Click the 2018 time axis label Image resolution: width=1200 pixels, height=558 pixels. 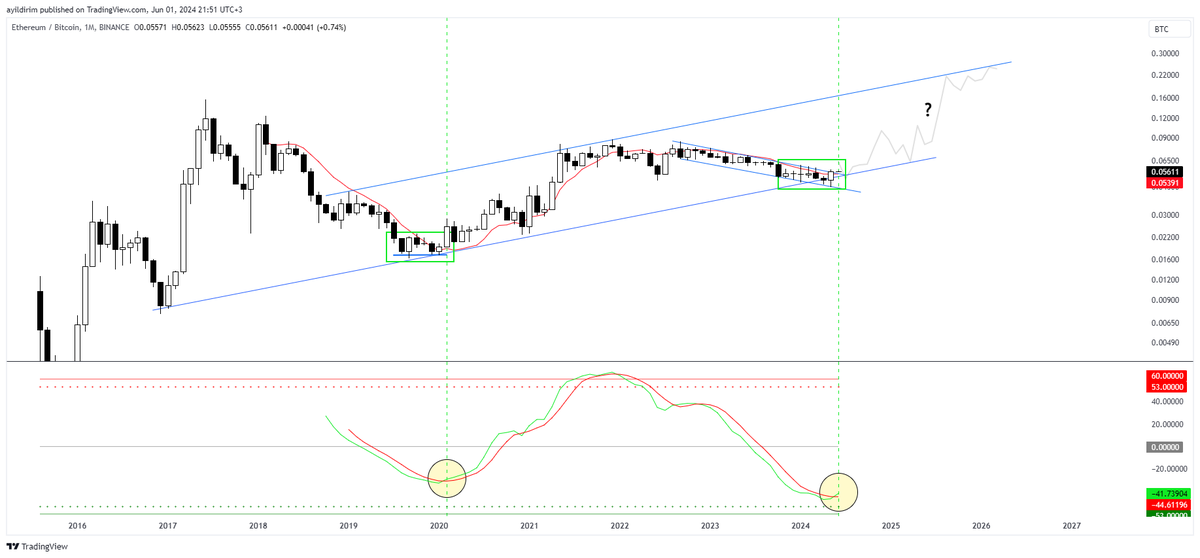click(257, 524)
